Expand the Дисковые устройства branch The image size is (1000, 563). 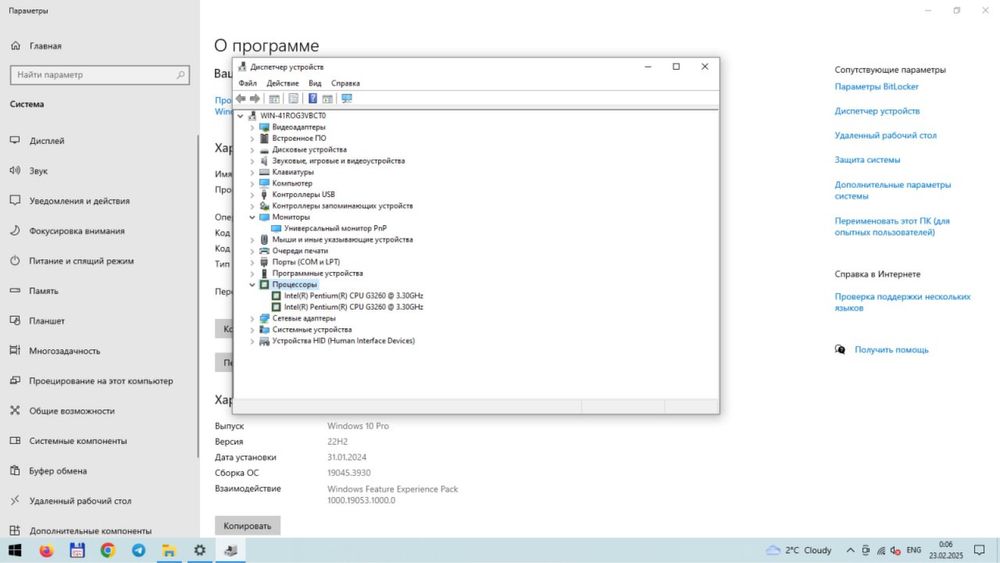(252, 150)
